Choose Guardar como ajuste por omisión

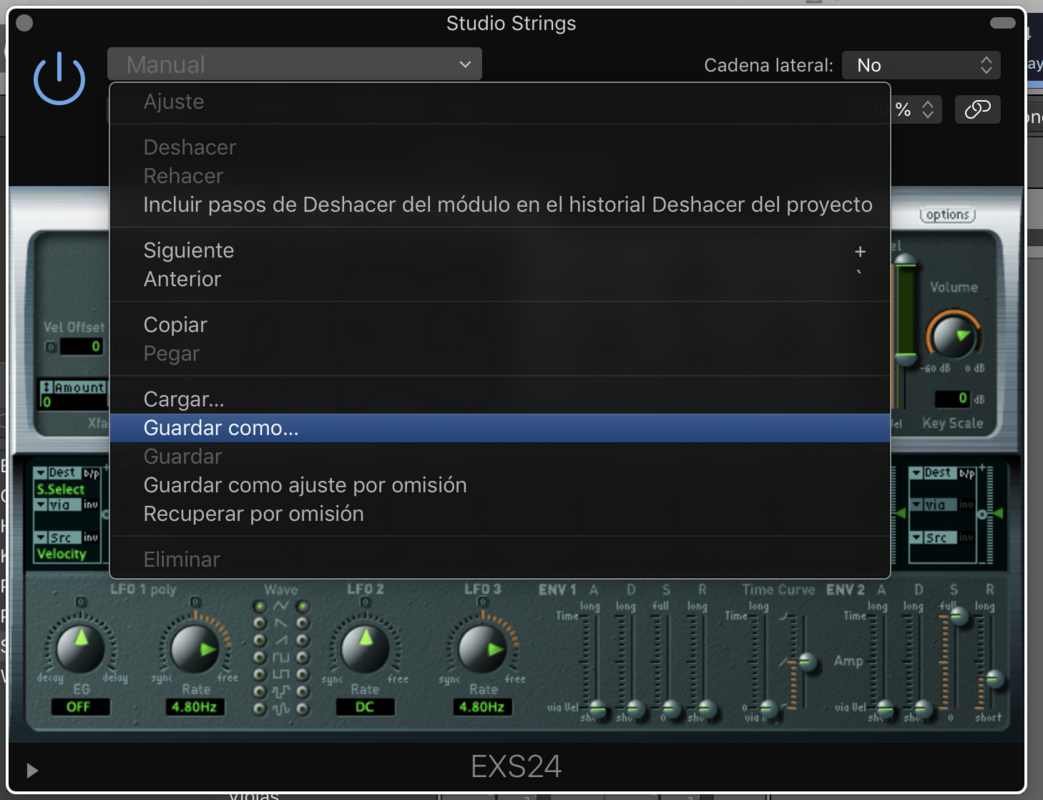tap(500, 485)
